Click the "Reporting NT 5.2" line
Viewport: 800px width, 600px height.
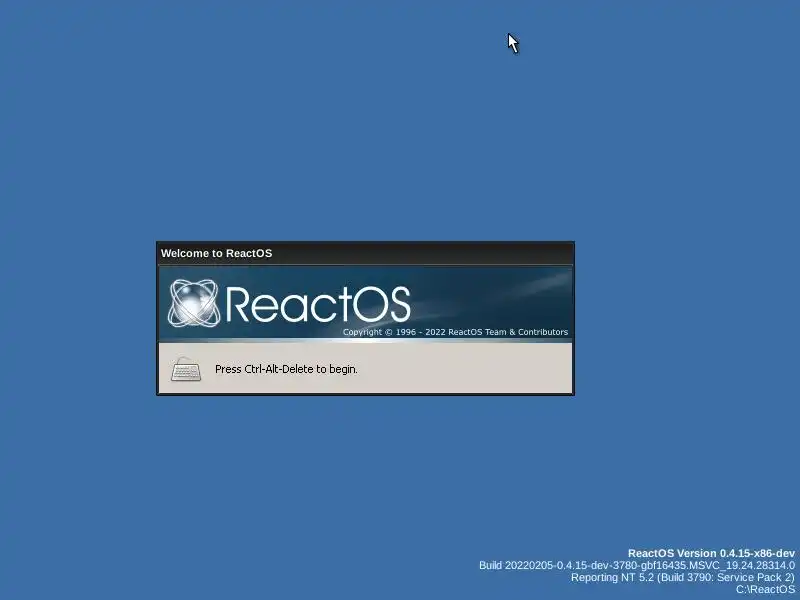tap(683, 578)
